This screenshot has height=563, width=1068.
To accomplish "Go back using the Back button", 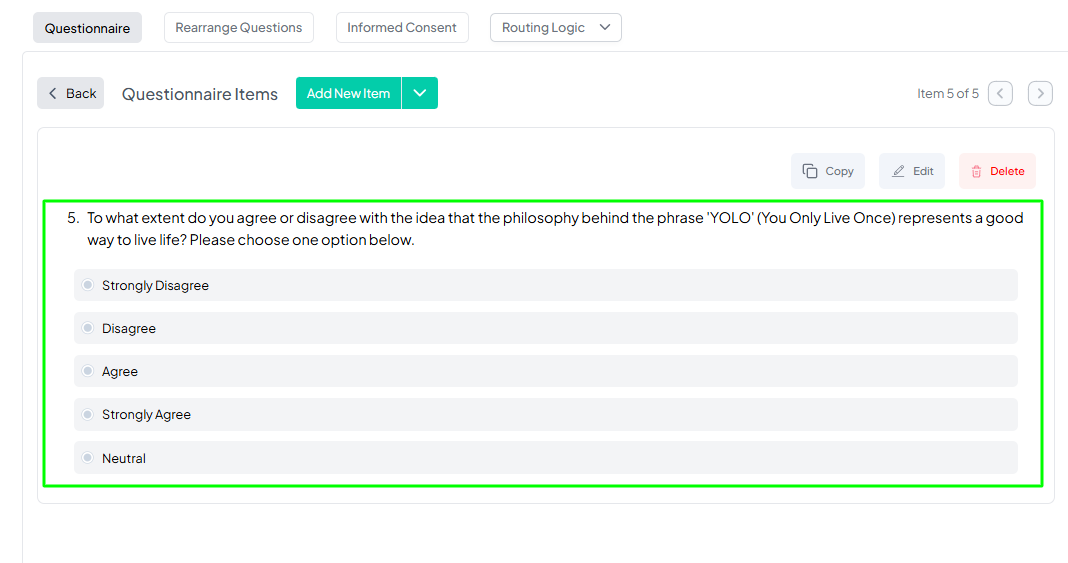I will 70,93.
